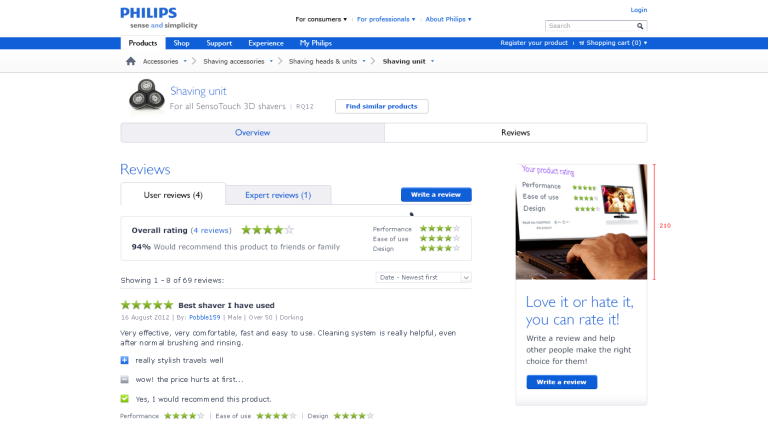
Task: Open the (4 reviews) link
Action: [x=211, y=230]
